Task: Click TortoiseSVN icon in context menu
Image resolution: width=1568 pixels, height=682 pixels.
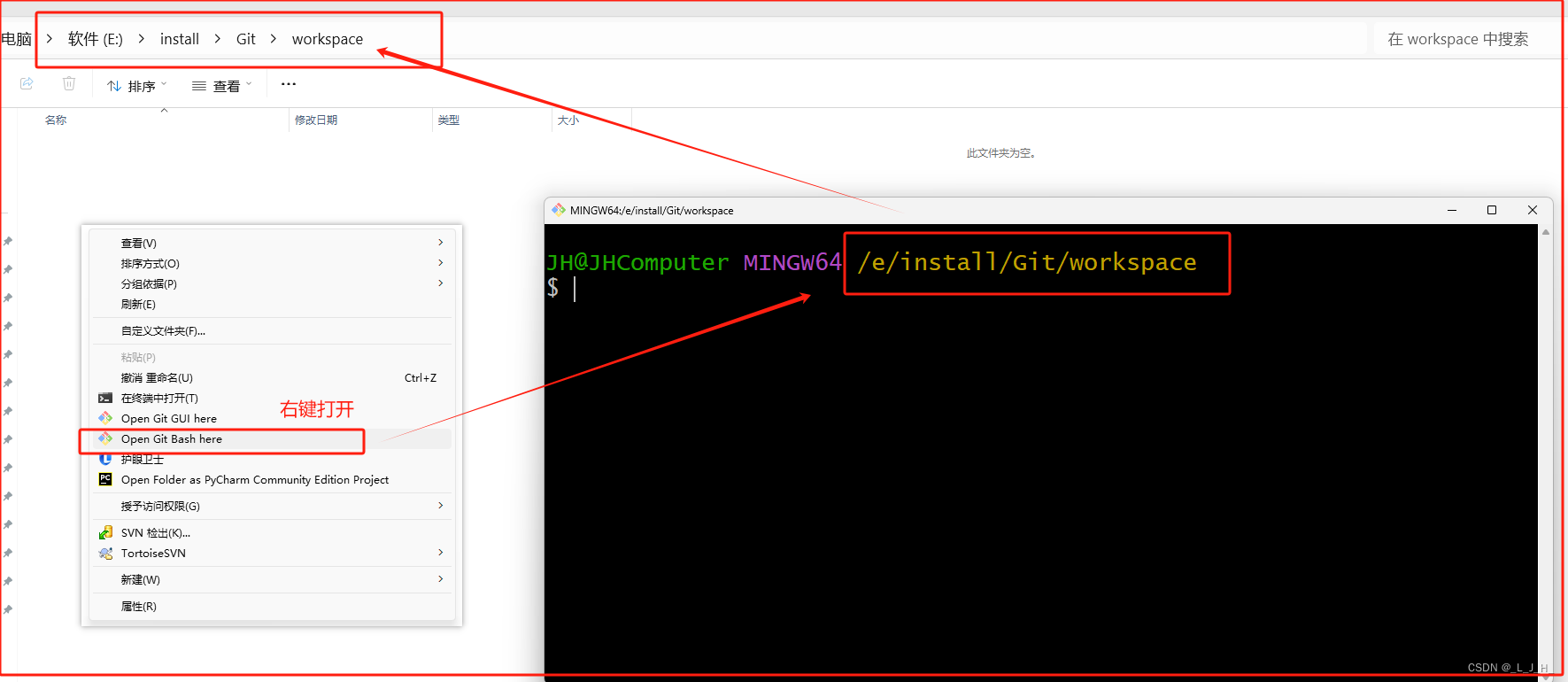Action: [x=105, y=553]
